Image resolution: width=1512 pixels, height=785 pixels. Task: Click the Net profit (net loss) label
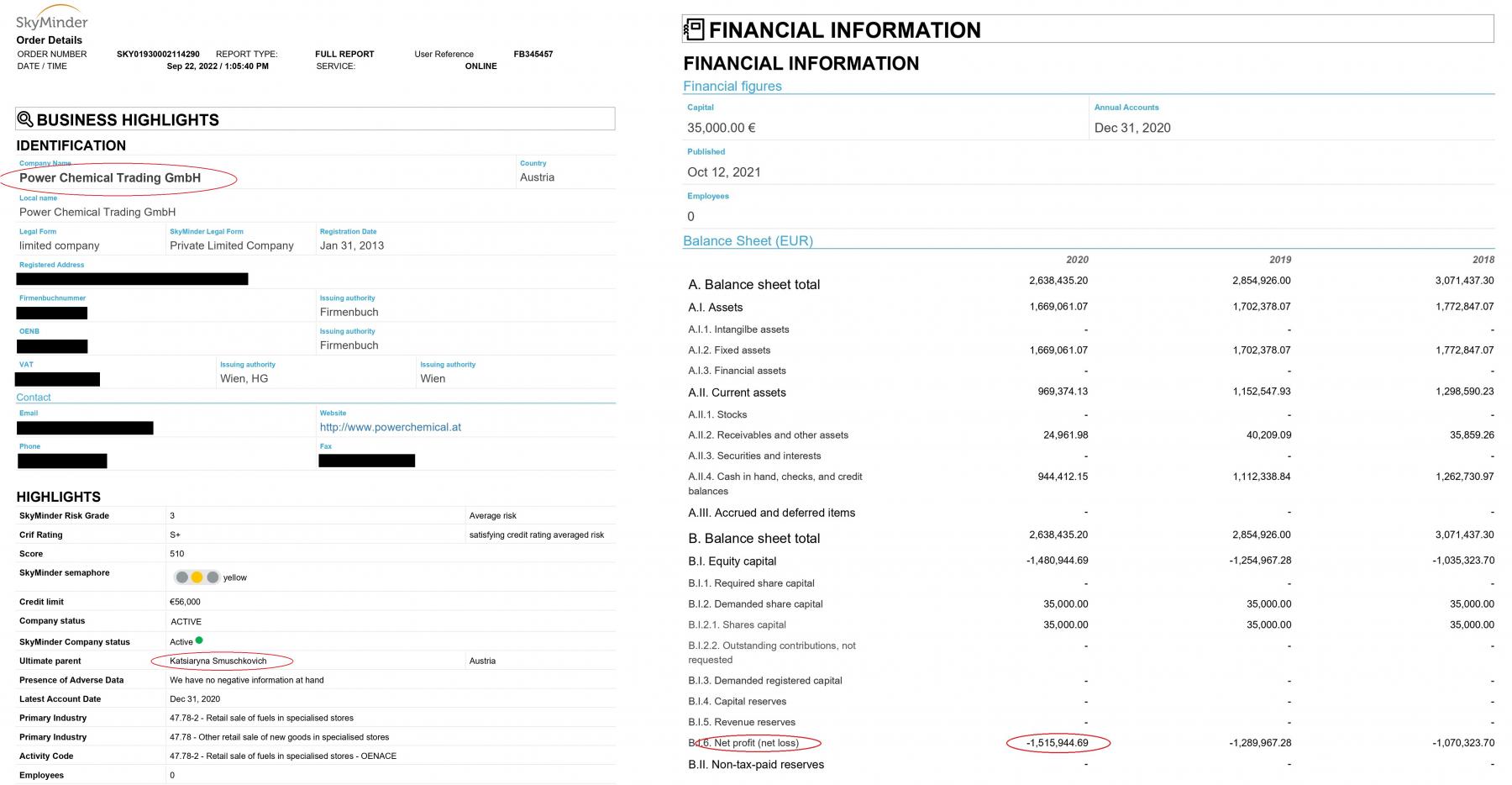756,743
